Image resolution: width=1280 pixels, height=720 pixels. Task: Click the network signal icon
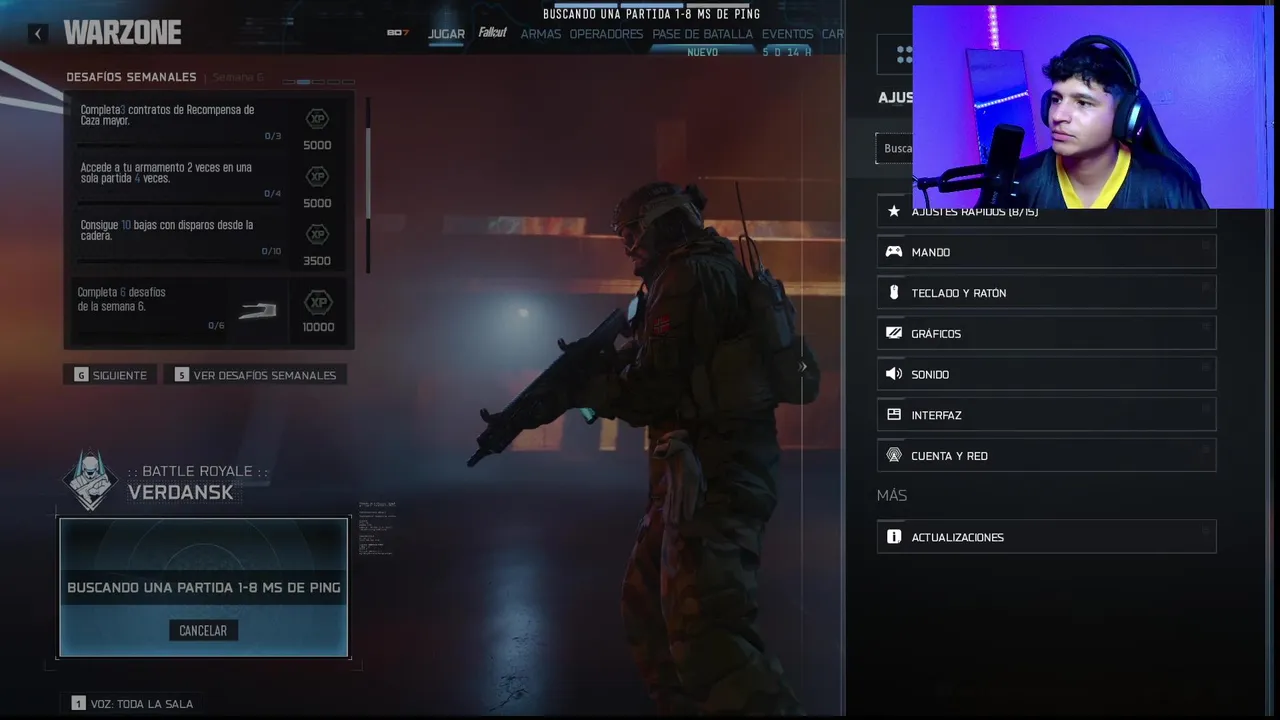(894, 455)
